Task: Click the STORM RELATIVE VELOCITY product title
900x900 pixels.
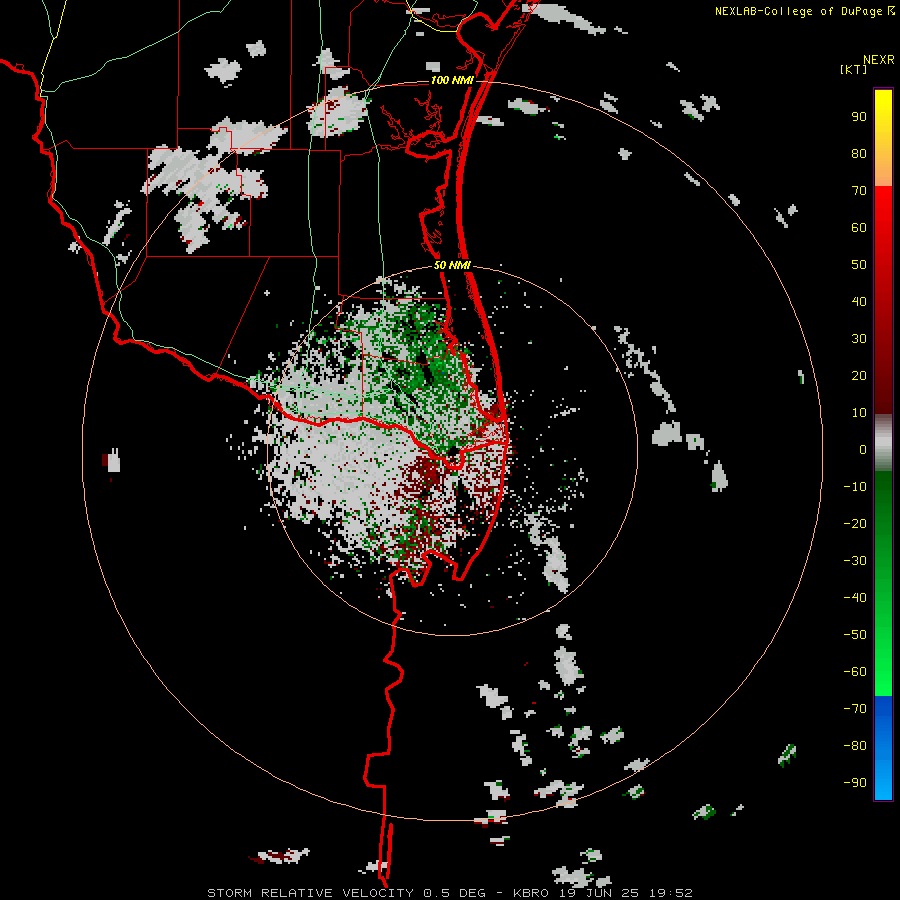Action: [x=310, y=893]
